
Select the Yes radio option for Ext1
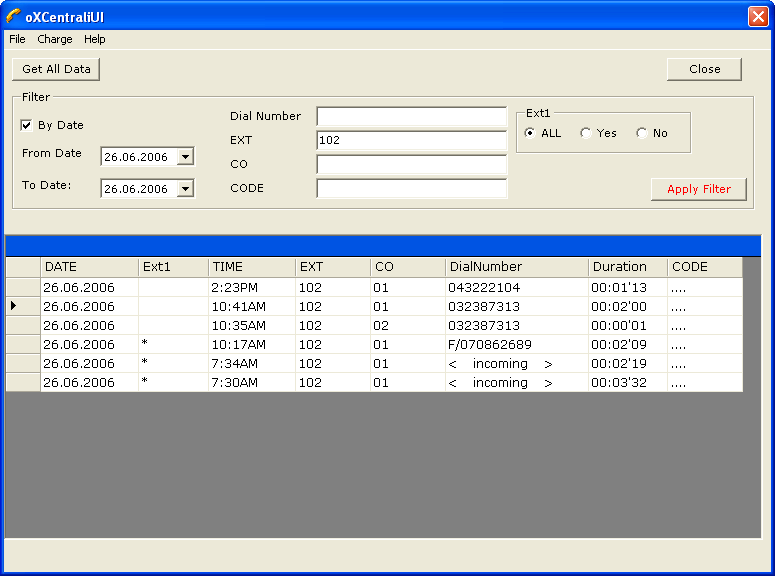586,133
